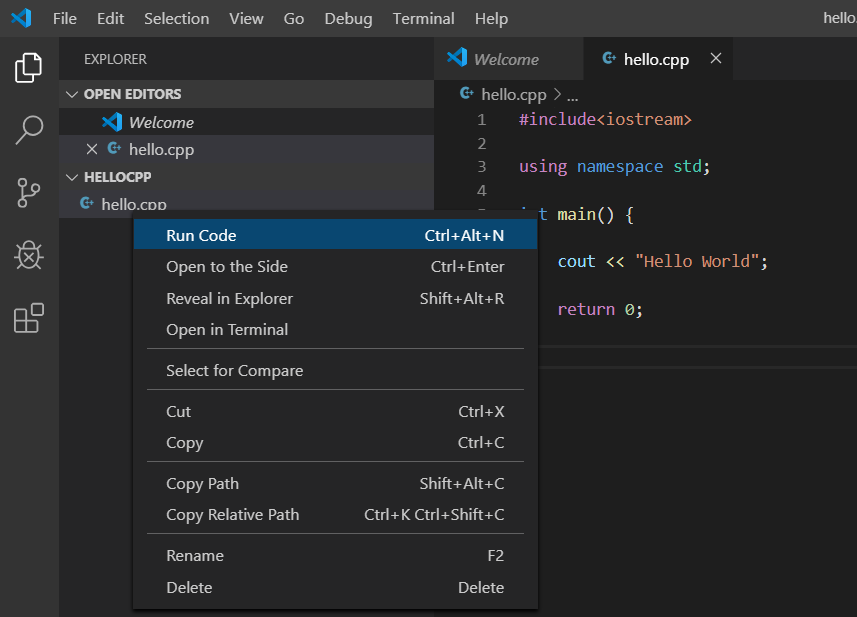Screen dimensions: 857x617
Task: Open the Extensions view
Action: pyautogui.click(x=28, y=318)
